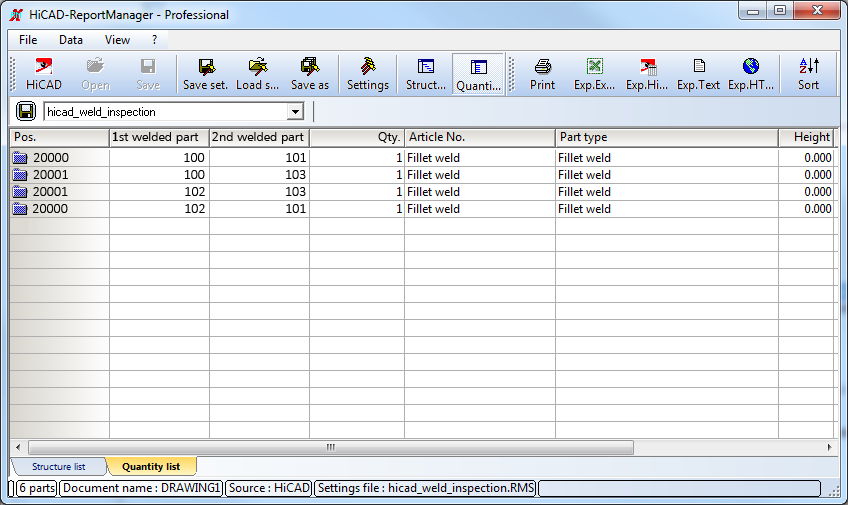The image size is (848, 505).
Task: Select the Quantity list tab
Action: tap(151, 467)
